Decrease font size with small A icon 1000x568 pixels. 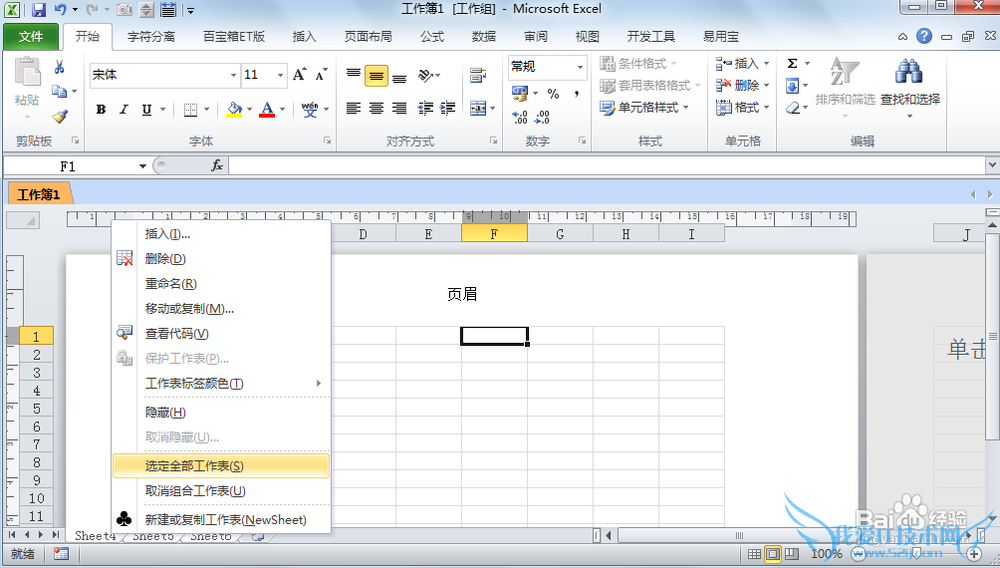coord(321,75)
